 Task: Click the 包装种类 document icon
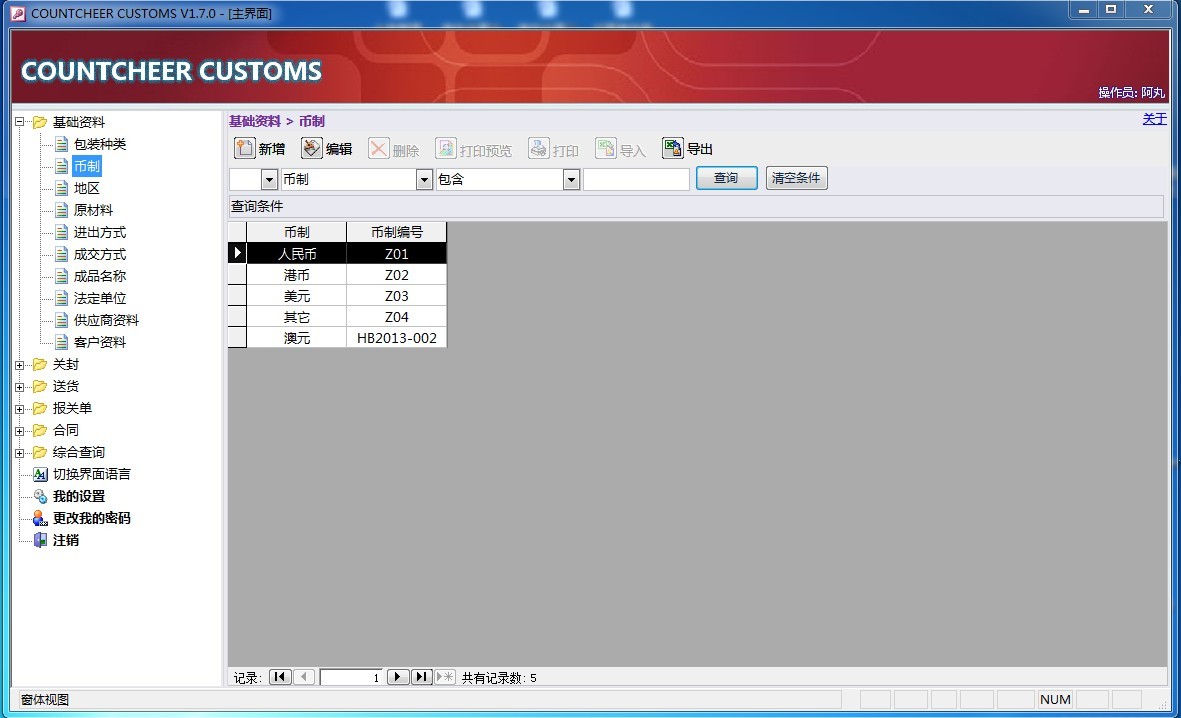62,144
